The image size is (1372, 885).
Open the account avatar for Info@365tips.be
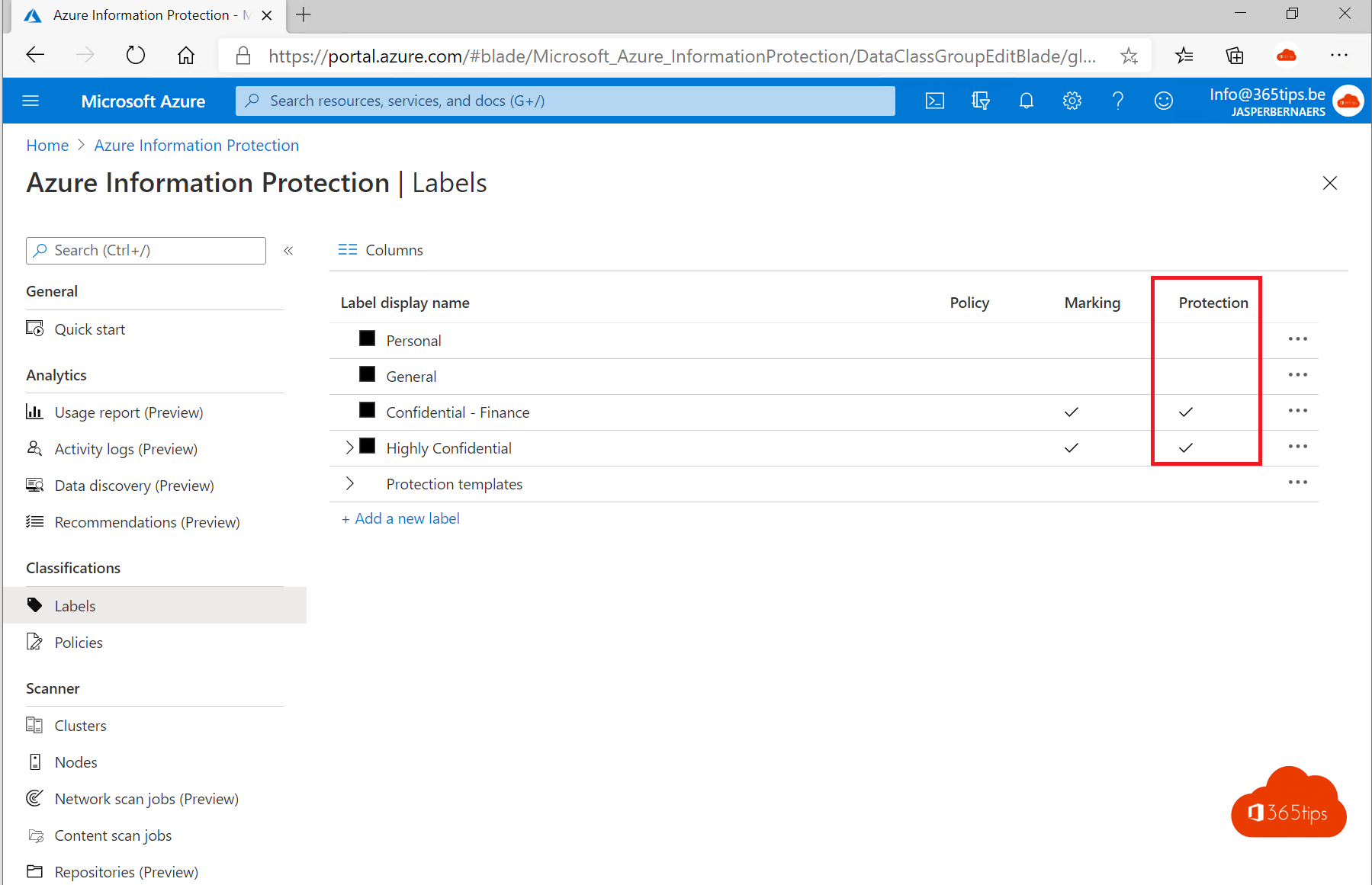1348,101
